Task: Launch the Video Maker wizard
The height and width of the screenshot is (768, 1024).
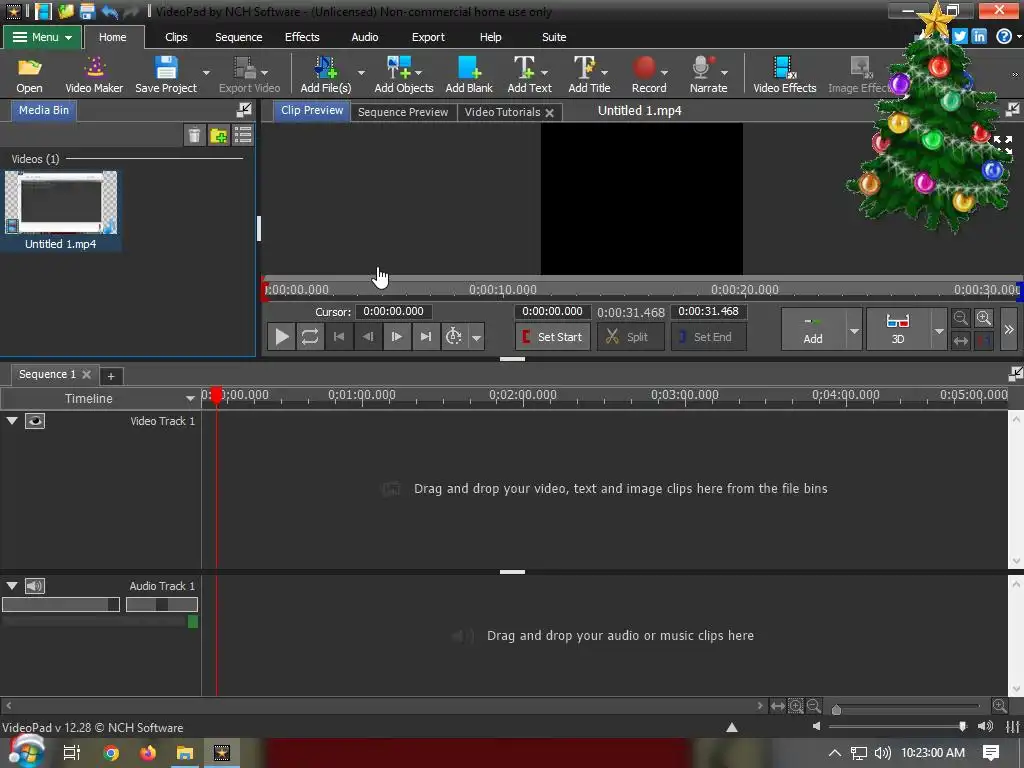Action: [x=94, y=74]
